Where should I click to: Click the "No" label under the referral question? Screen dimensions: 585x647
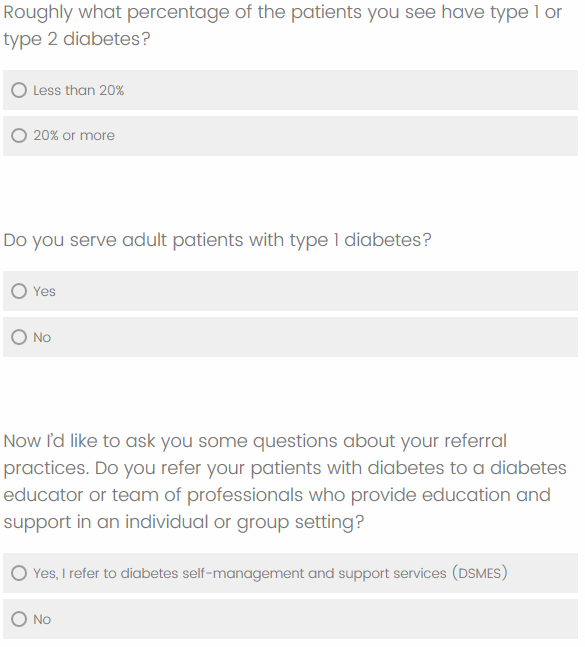(42, 619)
